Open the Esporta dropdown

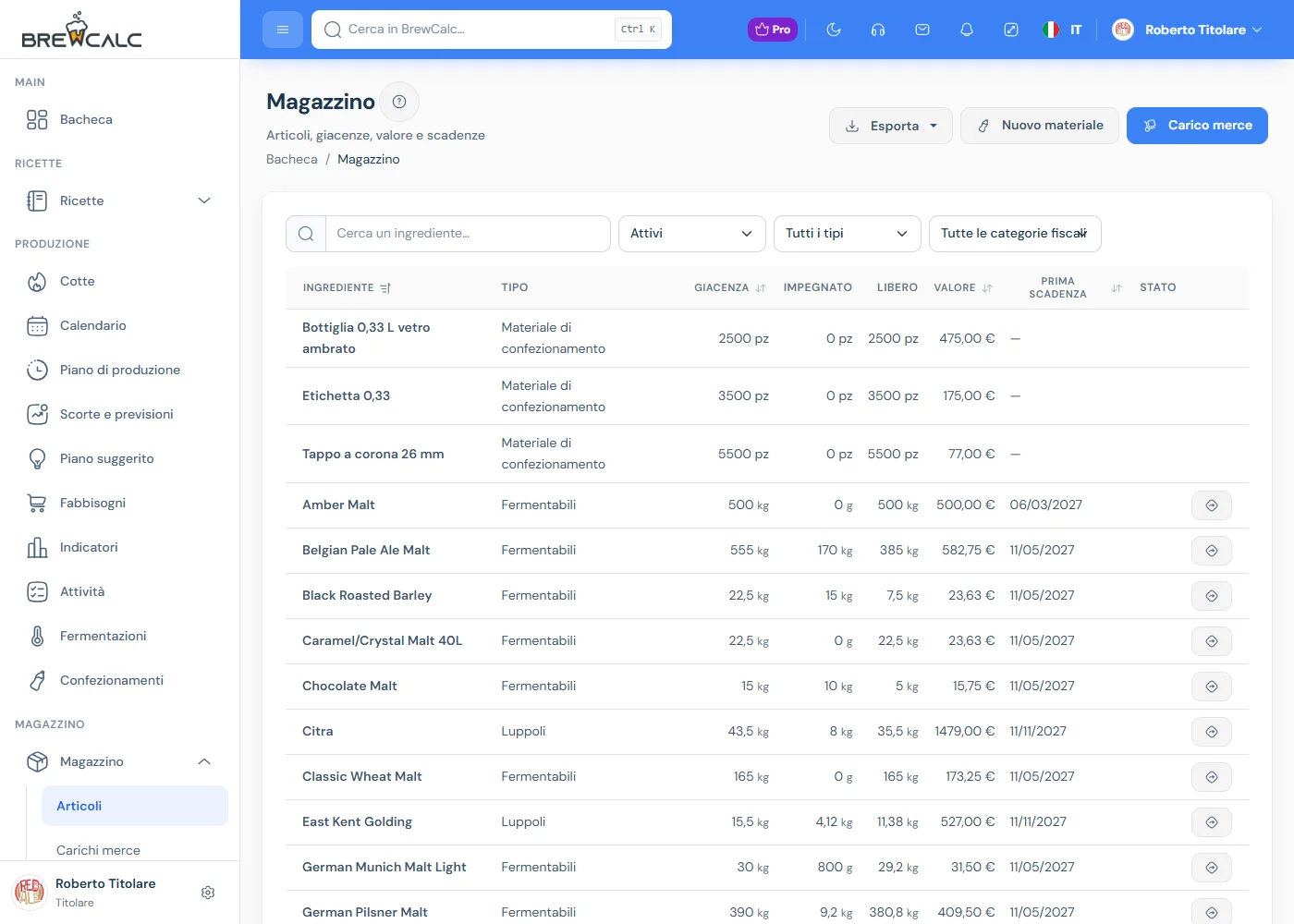[x=891, y=126]
